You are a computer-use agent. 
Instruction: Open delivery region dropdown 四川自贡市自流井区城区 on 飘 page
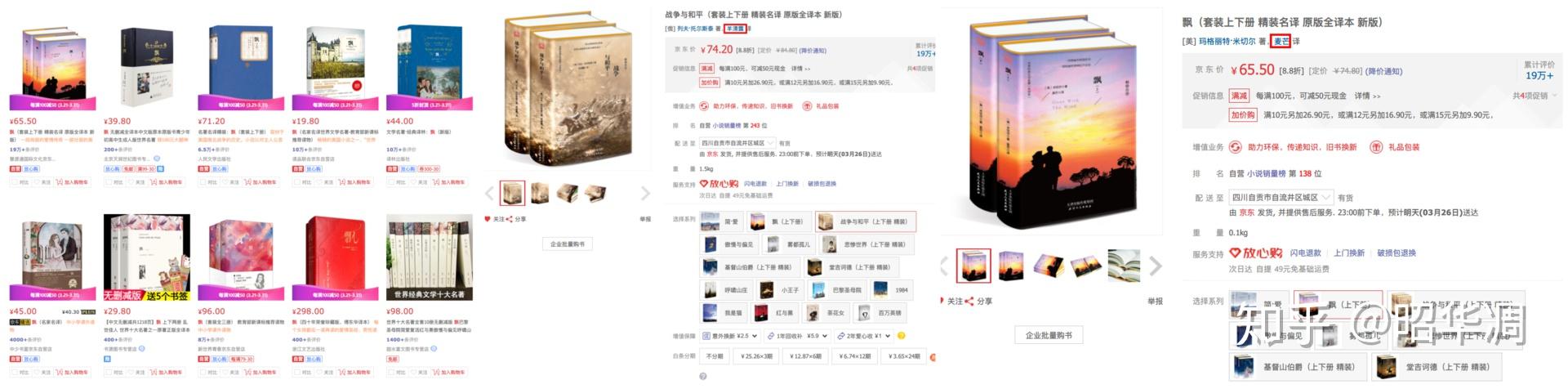point(1281,198)
